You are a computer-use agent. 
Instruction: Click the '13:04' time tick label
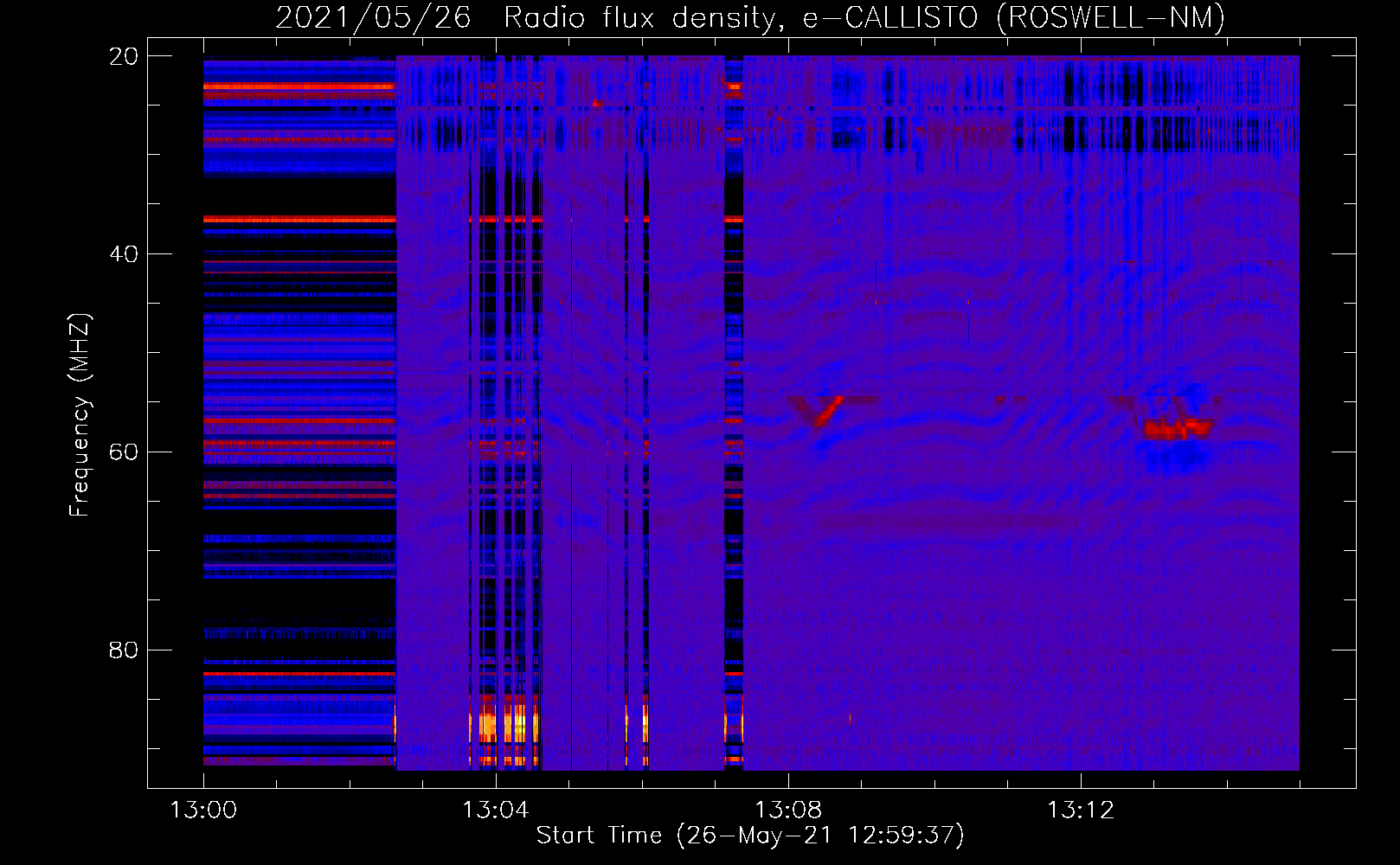(495, 811)
